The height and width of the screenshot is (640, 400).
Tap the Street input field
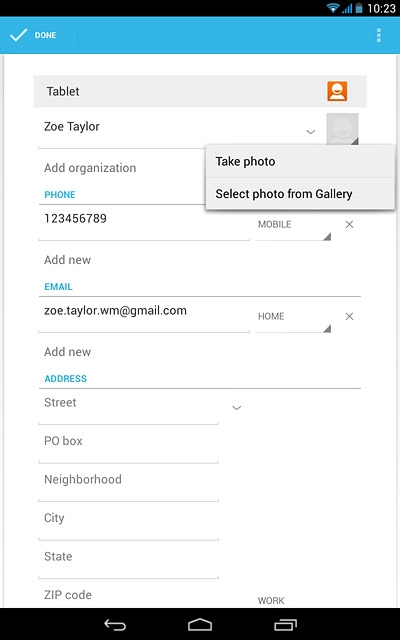tap(129, 407)
